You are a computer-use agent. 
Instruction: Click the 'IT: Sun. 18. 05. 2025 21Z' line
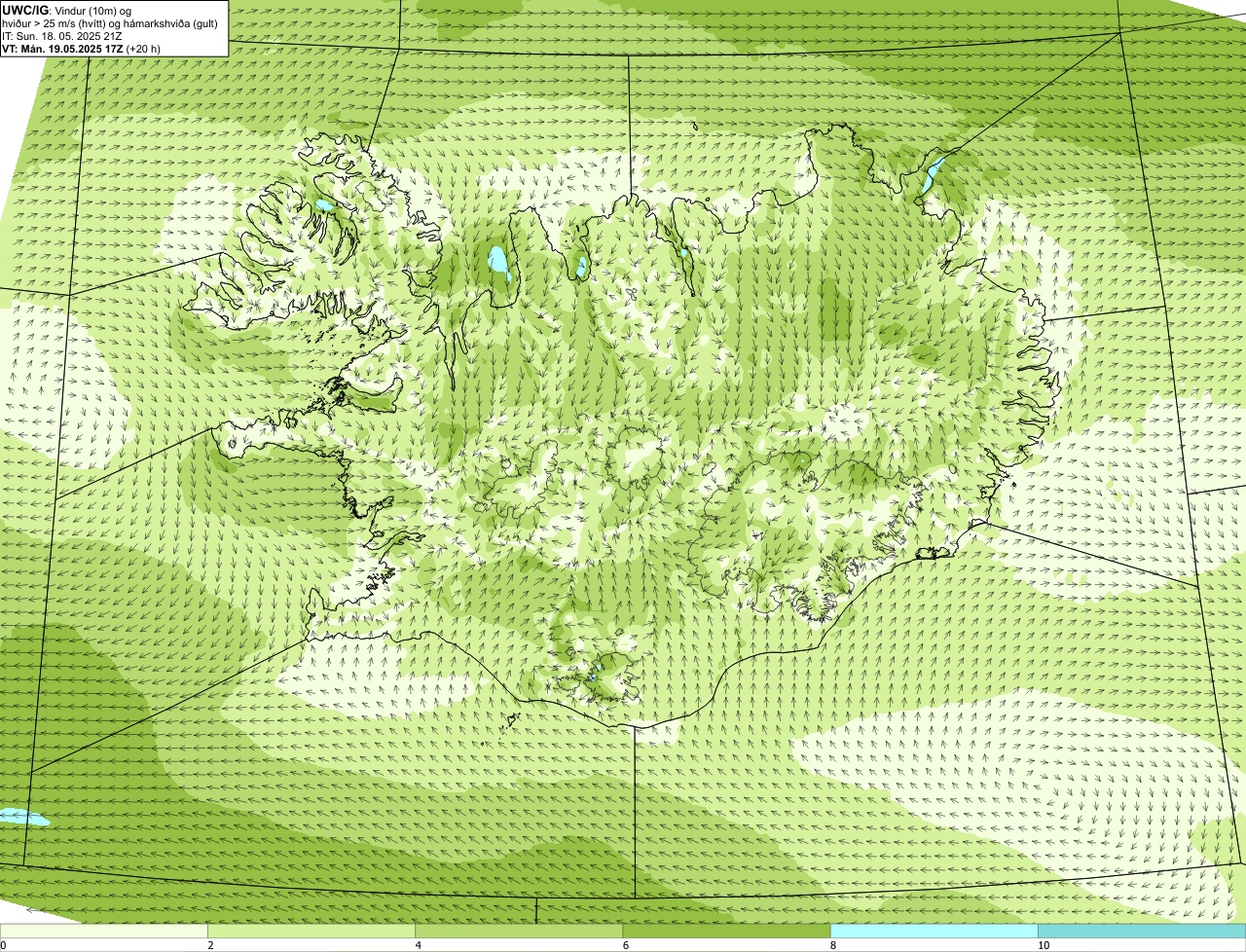coord(62,36)
